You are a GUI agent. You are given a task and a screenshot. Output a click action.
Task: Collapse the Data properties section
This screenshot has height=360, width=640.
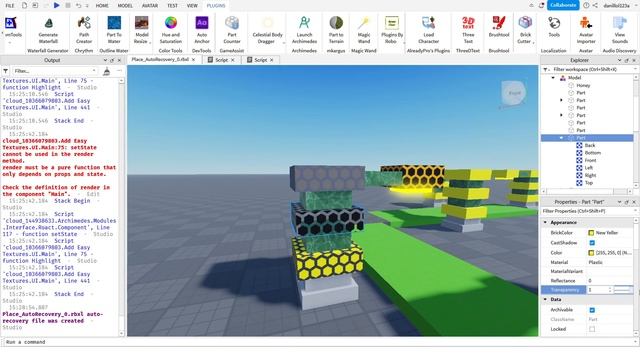click(545, 299)
